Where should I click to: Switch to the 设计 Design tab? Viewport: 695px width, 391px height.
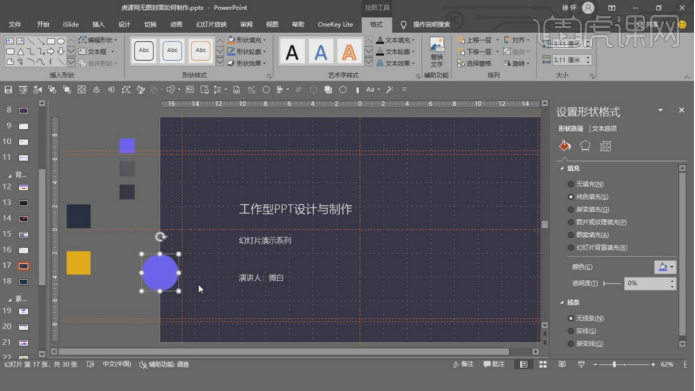click(124, 24)
